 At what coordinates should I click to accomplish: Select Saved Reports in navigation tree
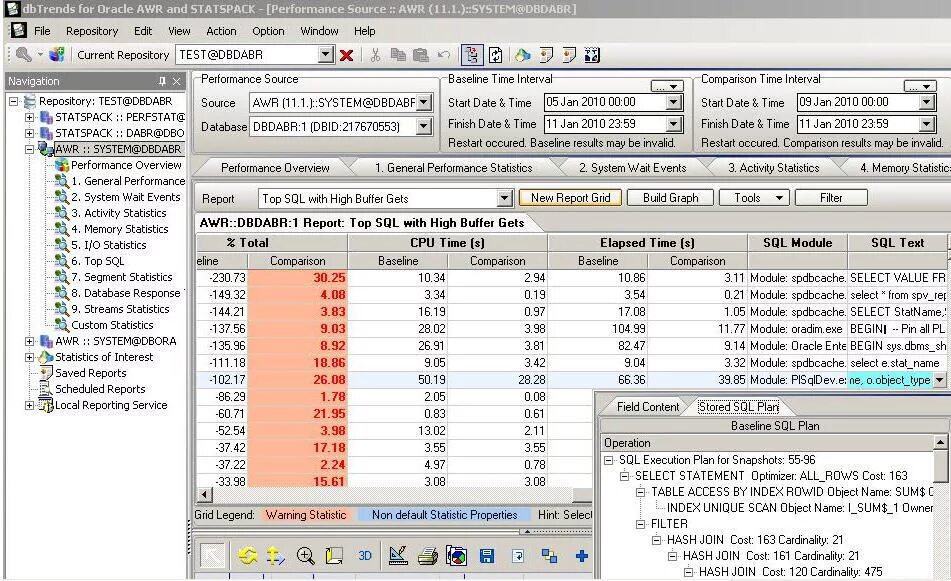[90, 373]
